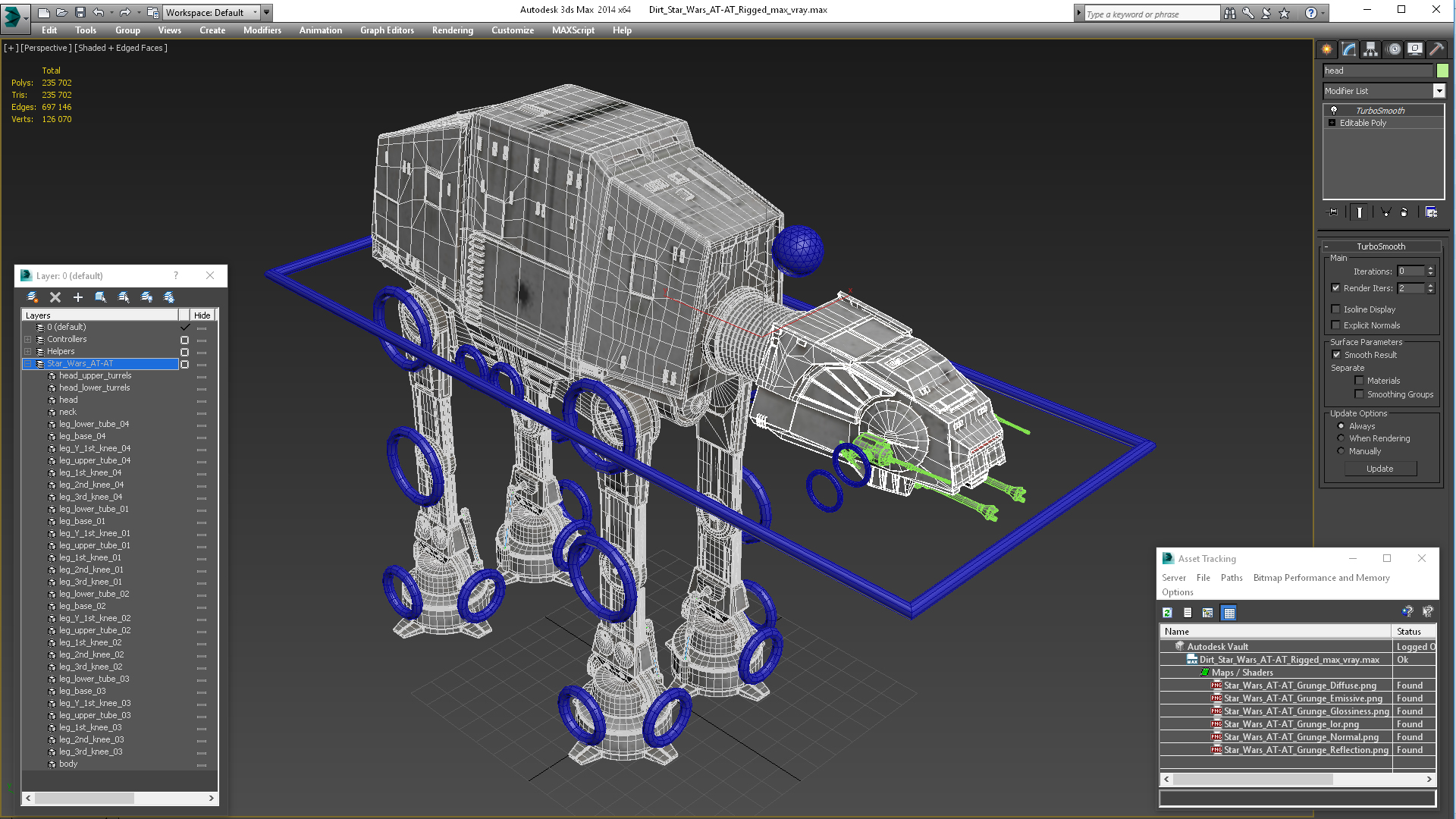Click Refresh icon in Asset Tracking
Viewport: 1456px width, 819px height.
pyautogui.click(x=1168, y=613)
